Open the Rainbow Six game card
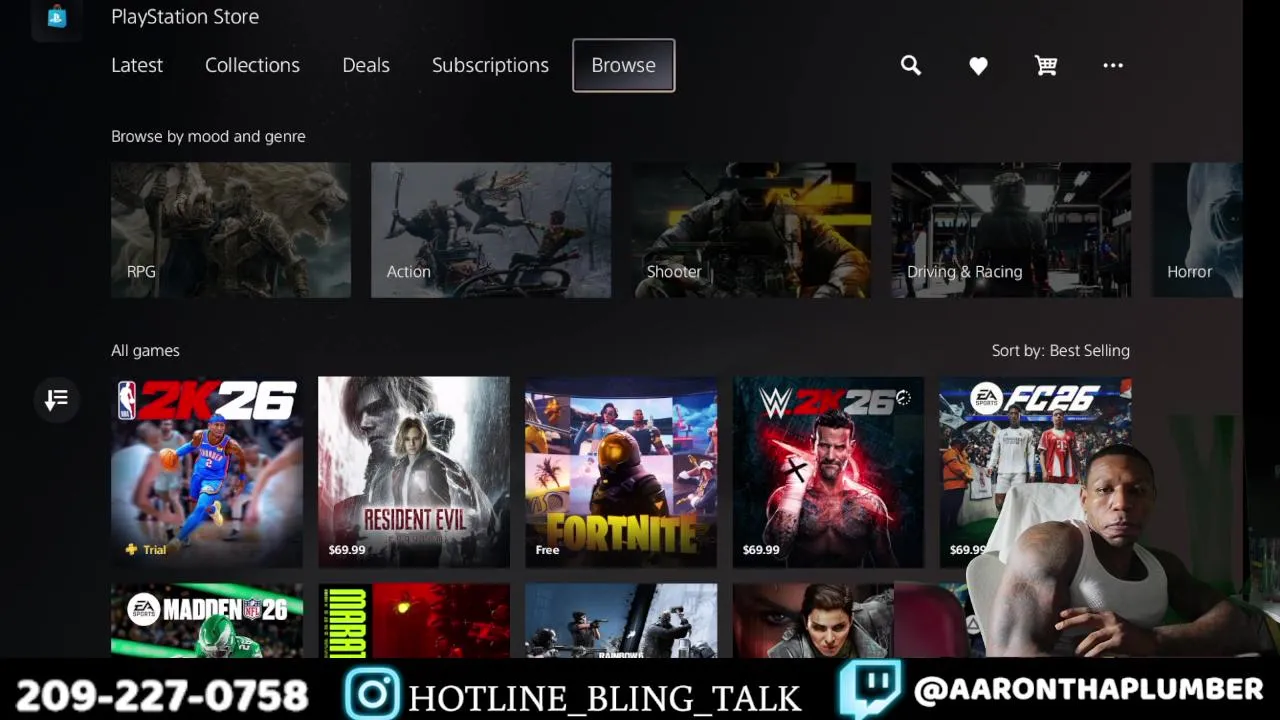Image resolution: width=1280 pixels, height=720 pixels. tap(621, 620)
